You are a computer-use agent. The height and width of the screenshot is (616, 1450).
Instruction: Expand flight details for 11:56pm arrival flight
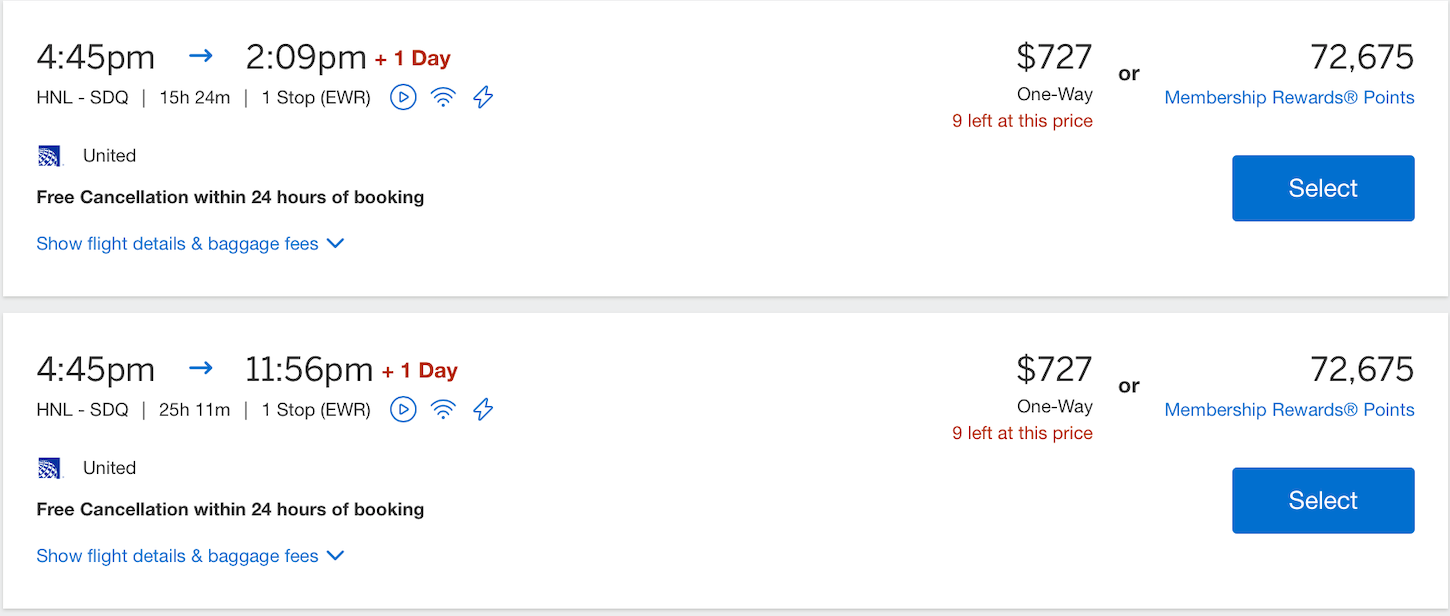[x=177, y=556]
